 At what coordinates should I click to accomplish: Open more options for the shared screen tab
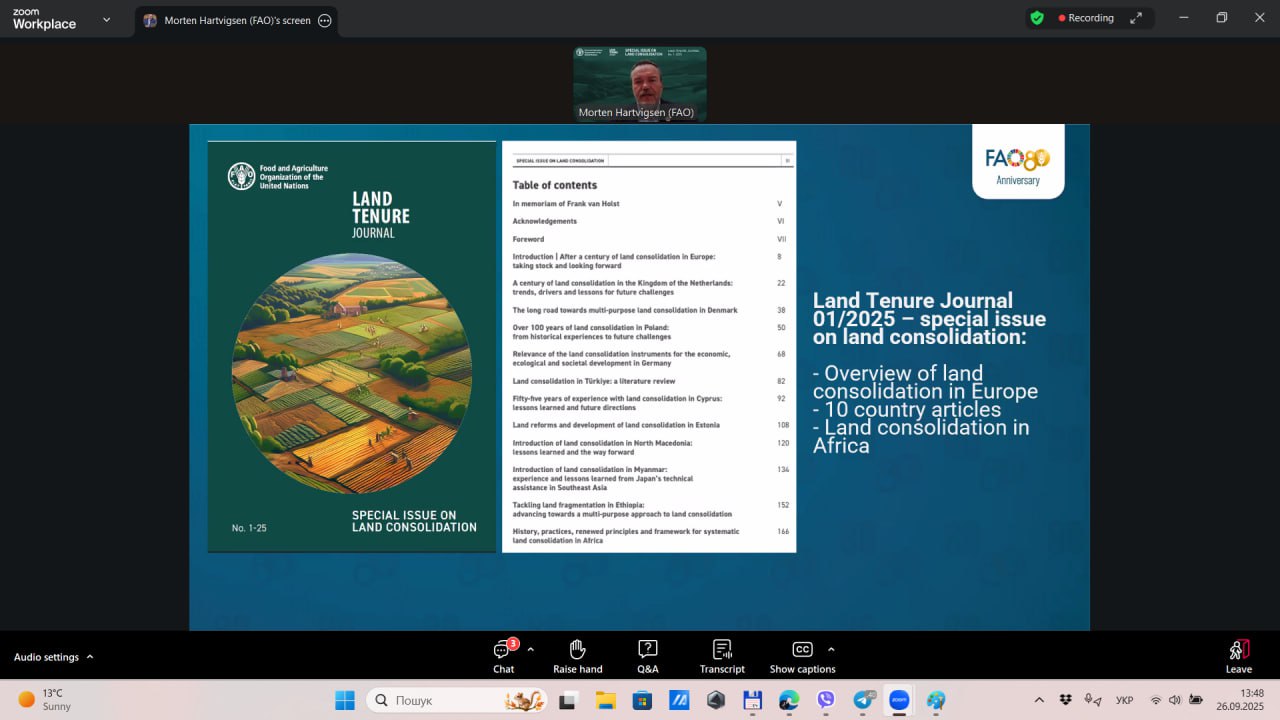pyautogui.click(x=324, y=21)
